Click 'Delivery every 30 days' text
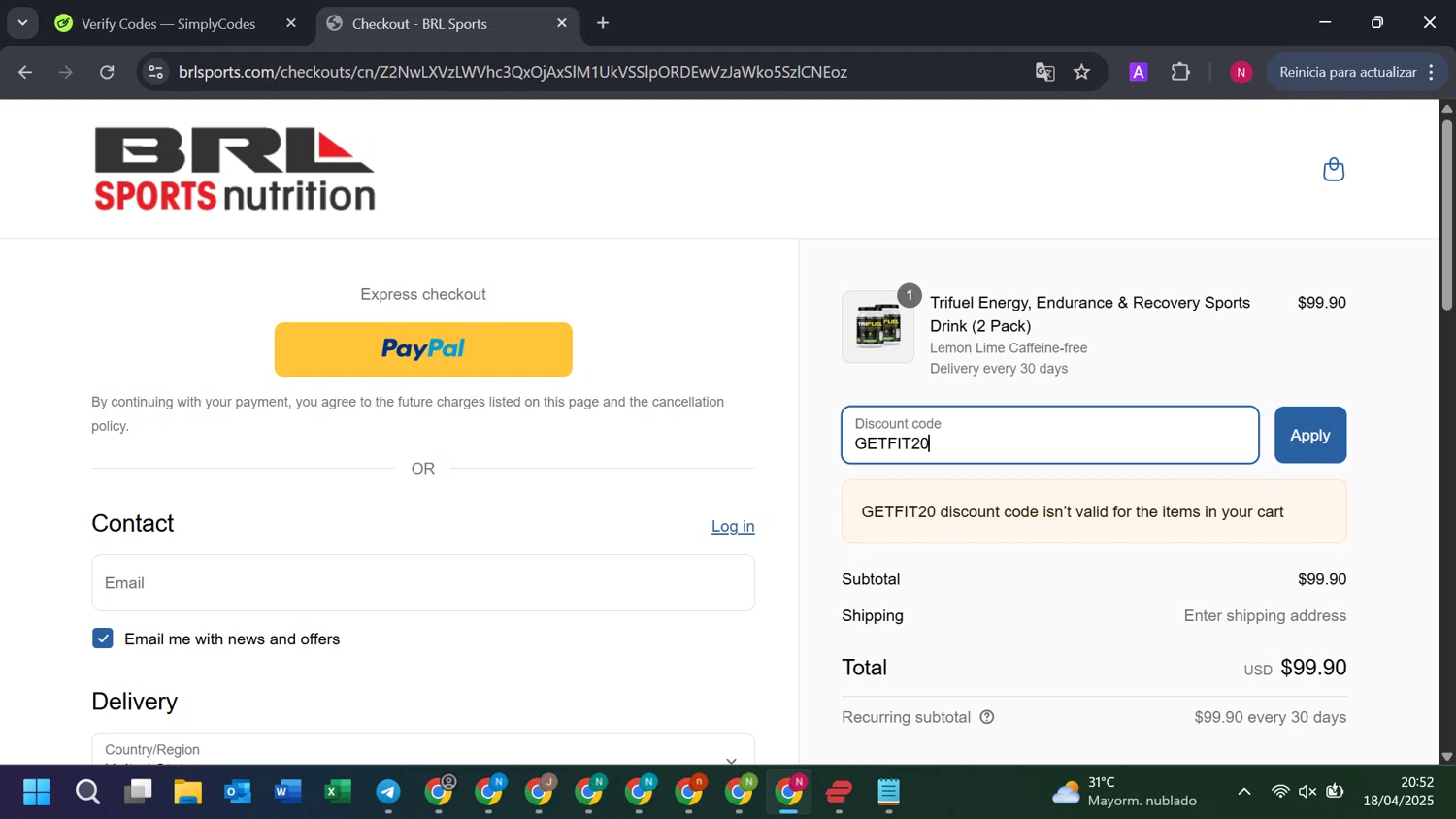Image resolution: width=1456 pixels, height=819 pixels. 999,369
